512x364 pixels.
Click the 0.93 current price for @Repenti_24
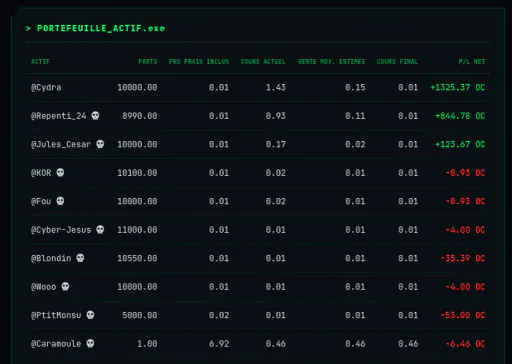[276, 116]
